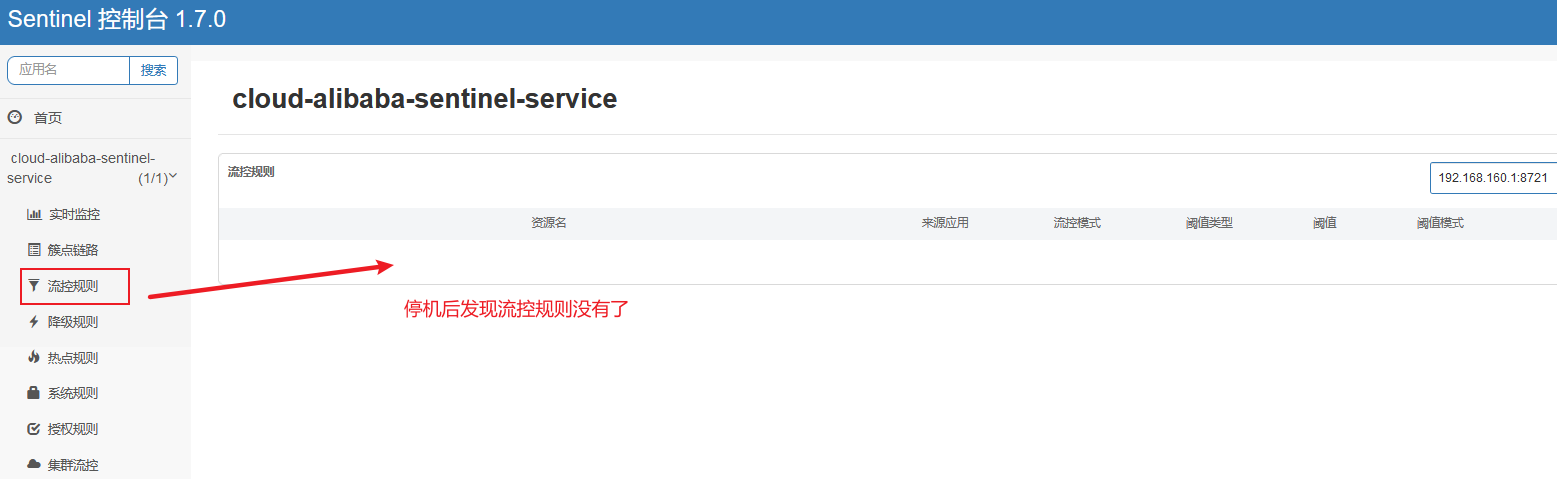This screenshot has height=479, width=1557.
Task: Click the 集群流控 cloud icon
Action: pyautogui.click(x=34, y=465)
